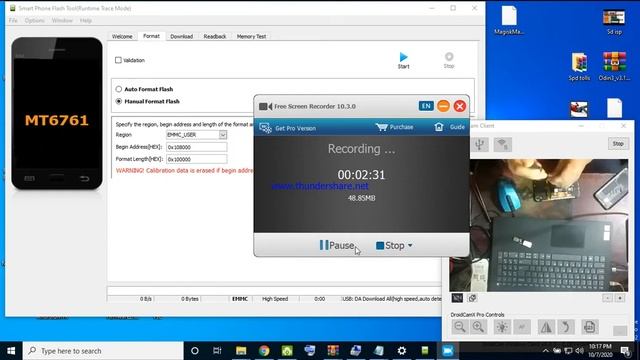This screenshot has width=640, height=360.
Task: Open File Explorer from the taskbar
Action: (241, 351)
